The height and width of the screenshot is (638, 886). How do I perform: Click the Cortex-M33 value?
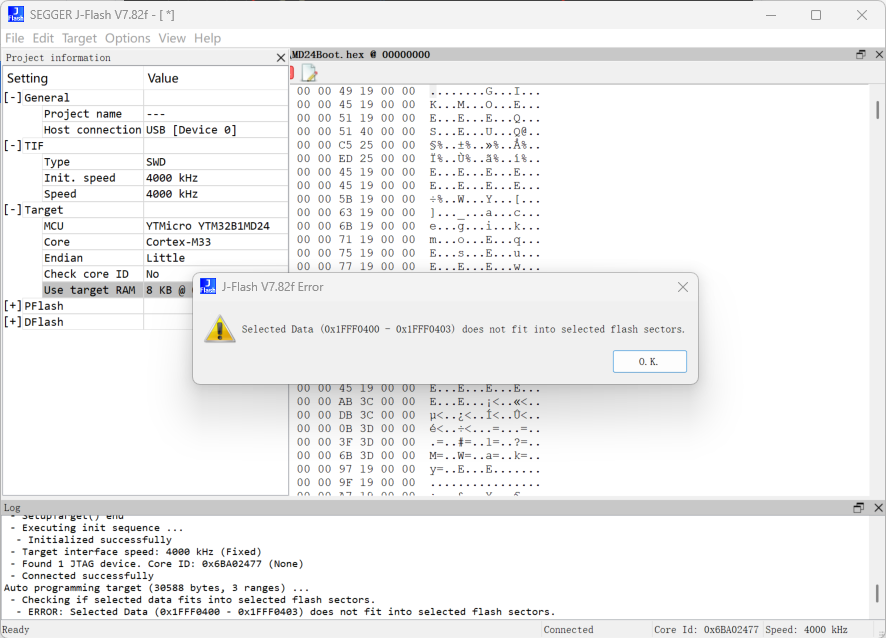pos(178,242)
